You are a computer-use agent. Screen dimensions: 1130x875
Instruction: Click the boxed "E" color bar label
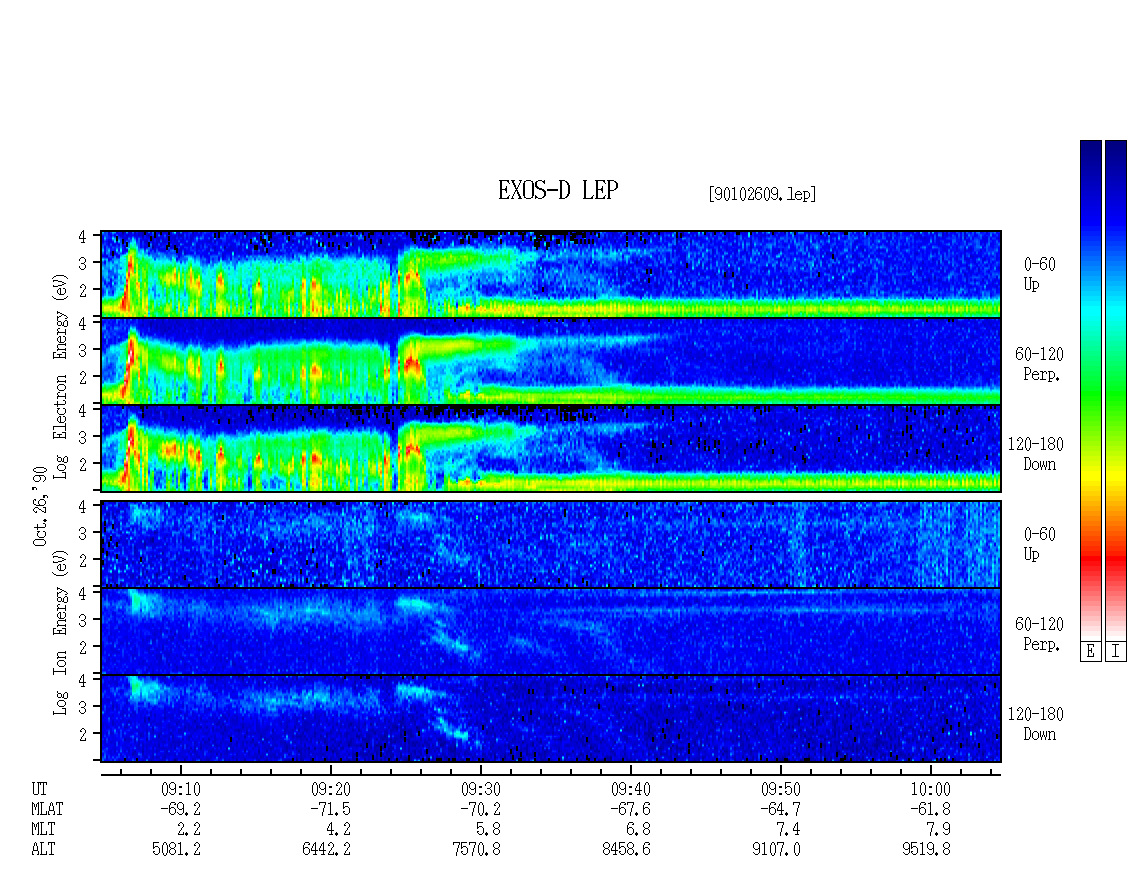point(1090,651)
